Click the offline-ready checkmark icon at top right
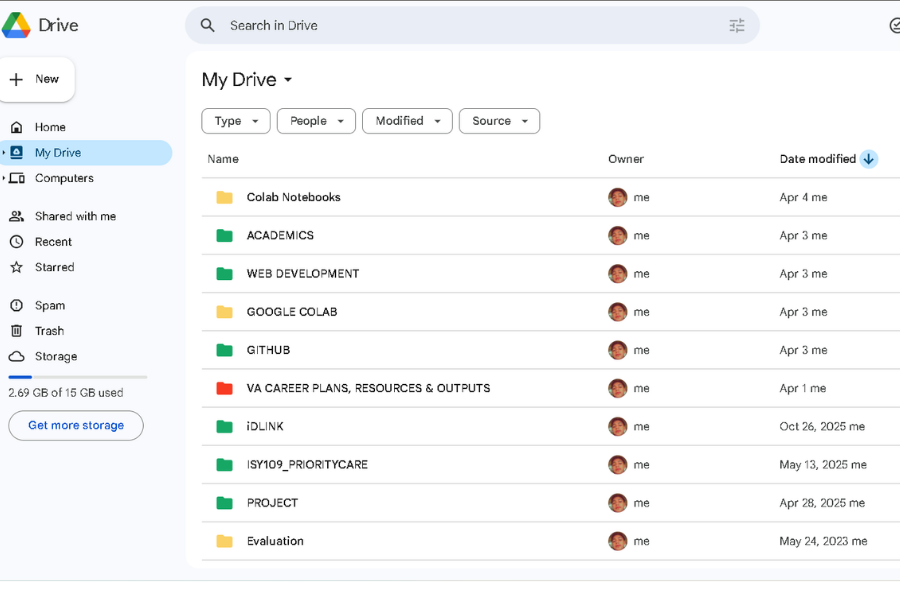 (x=895, y=25)
